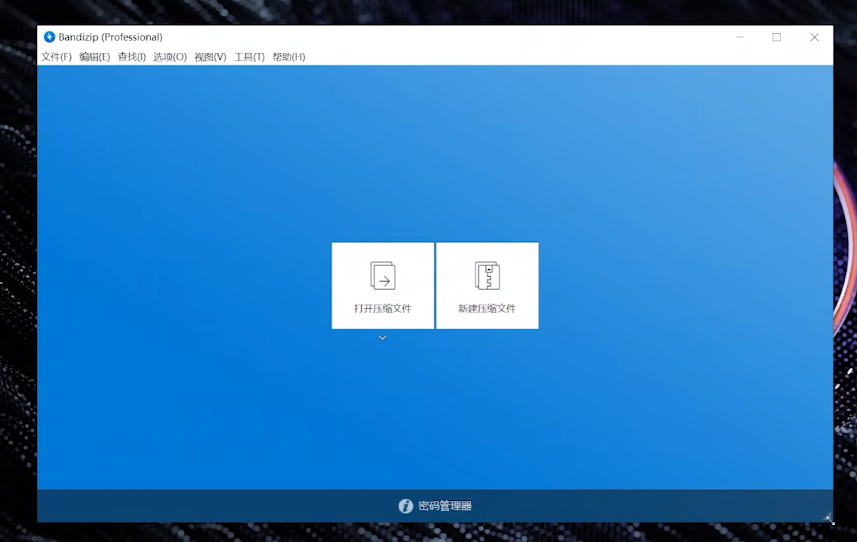Open the 查找(I) menu
Image resolution: width=857 pixels, height=542 pixels.
click(x=132, y=57)
